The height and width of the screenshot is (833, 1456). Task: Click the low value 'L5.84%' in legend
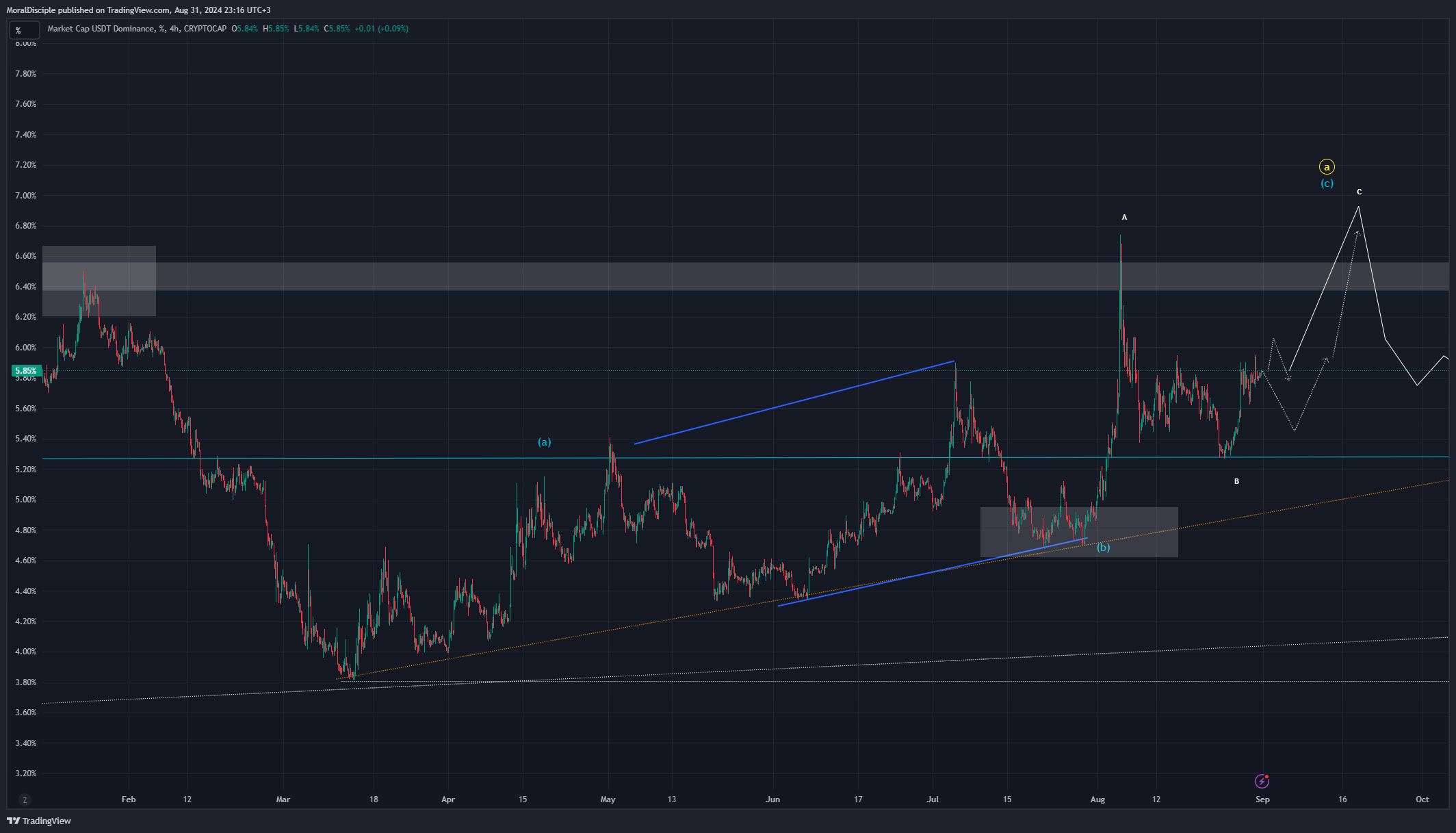pyautogui.click(x=307, y=29)
